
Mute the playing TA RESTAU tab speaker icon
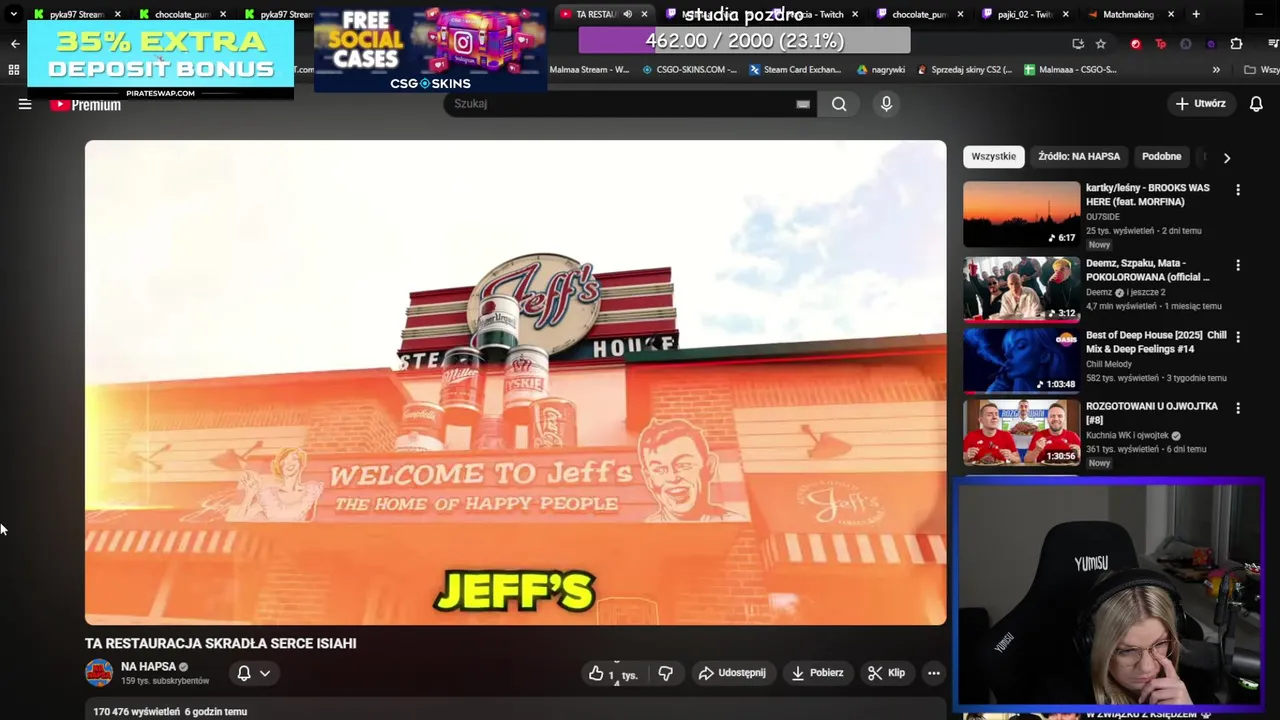[x=627, y=14]
